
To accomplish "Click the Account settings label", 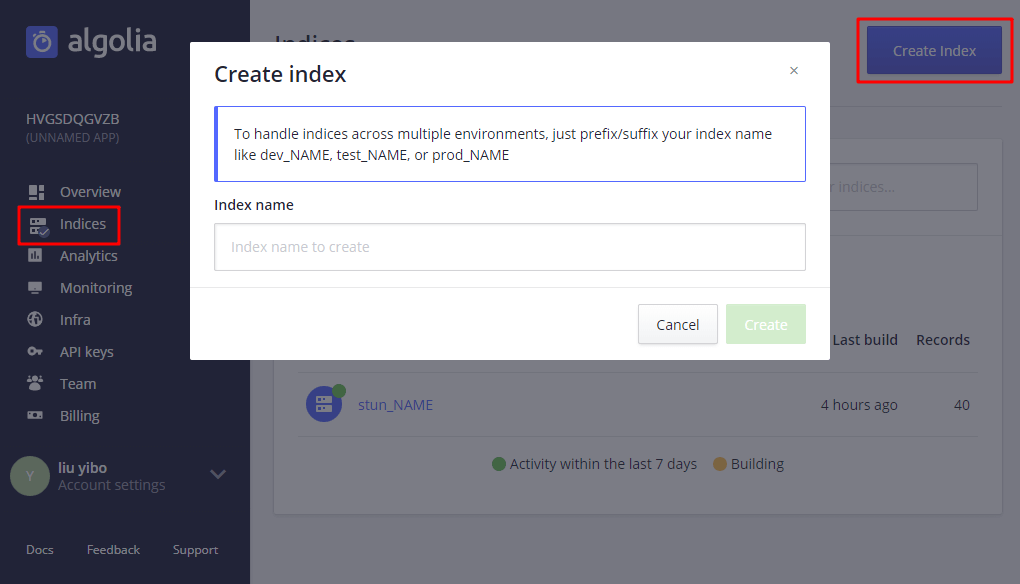I will pos(111,485).
